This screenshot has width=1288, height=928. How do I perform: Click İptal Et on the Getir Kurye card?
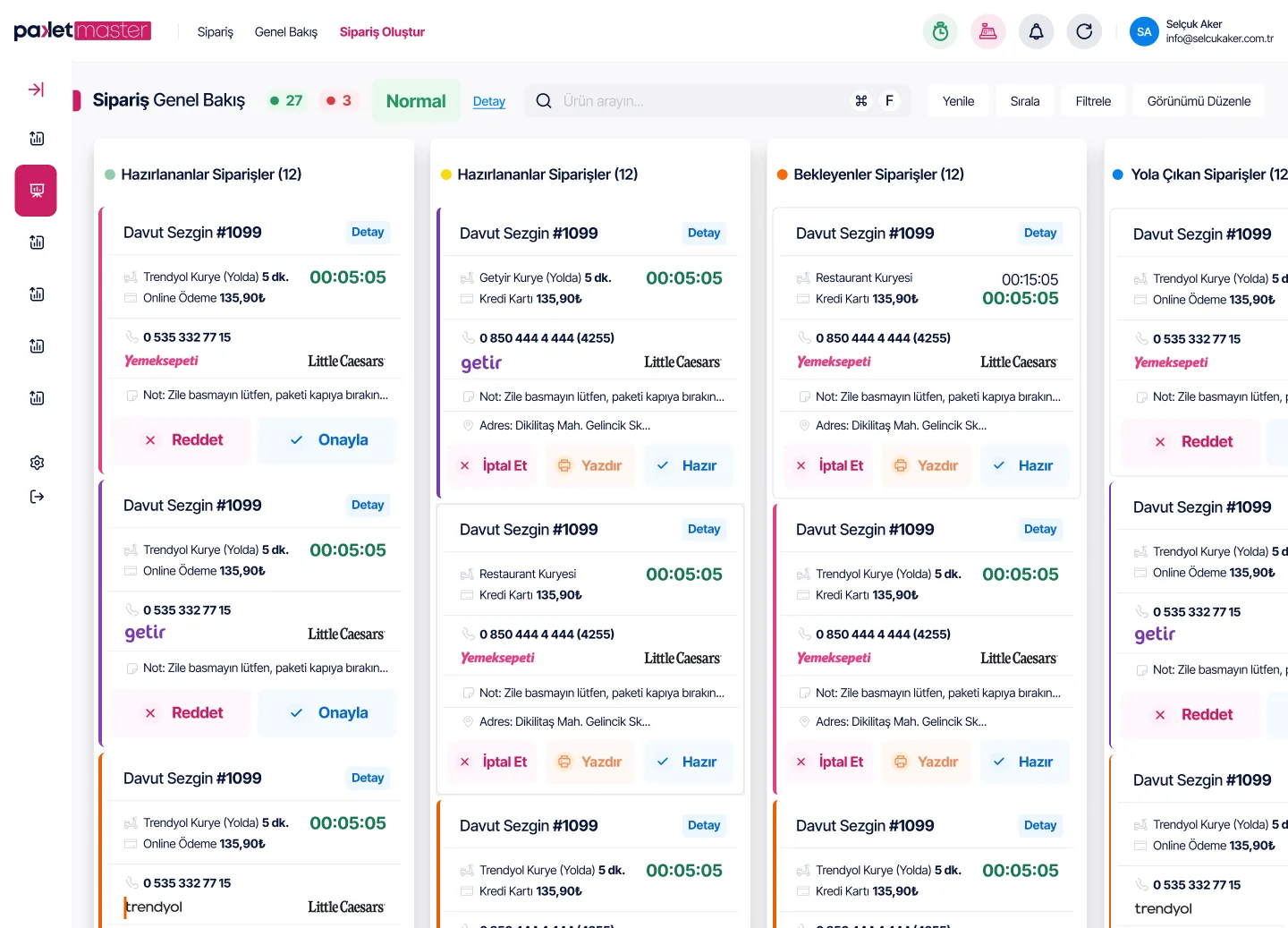tap(493, 465)
